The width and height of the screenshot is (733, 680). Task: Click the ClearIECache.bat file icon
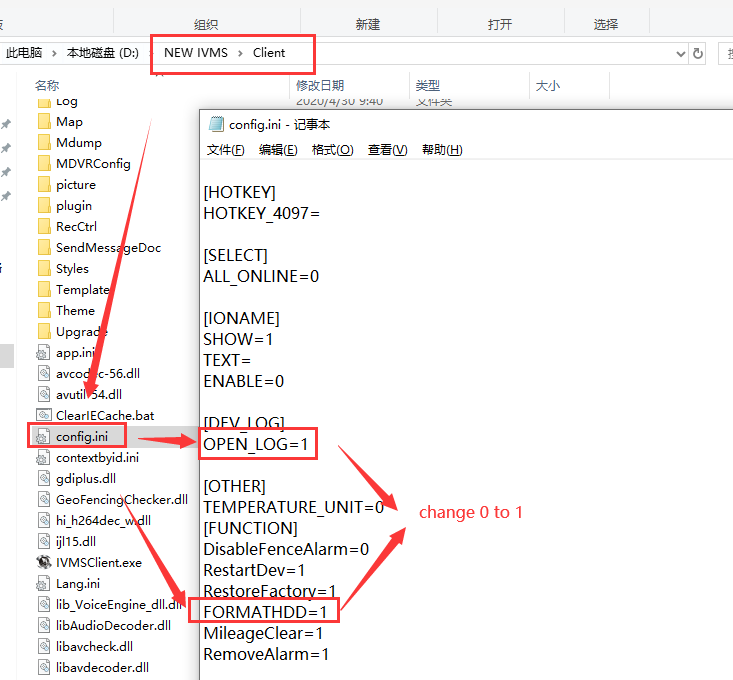pyautogui.click(x=43, y=415)
